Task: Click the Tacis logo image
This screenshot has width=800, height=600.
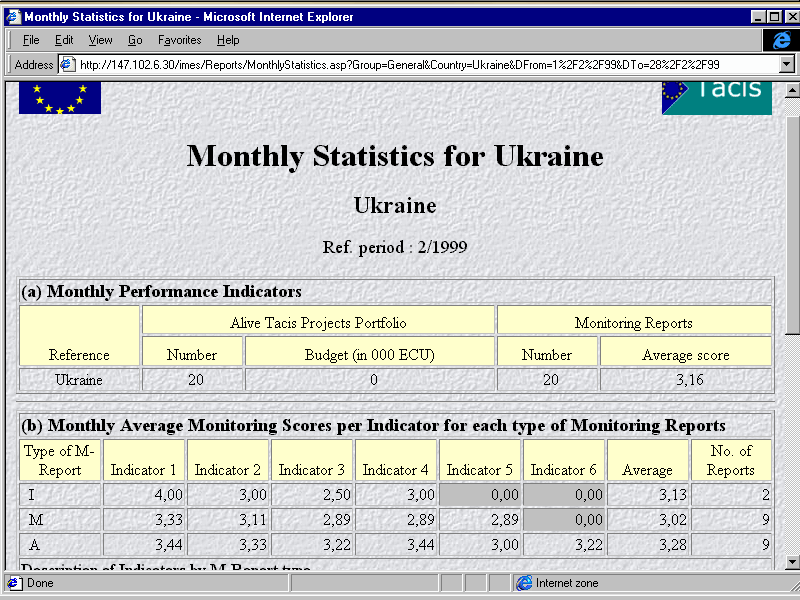Action: click(x=716, y=98)
